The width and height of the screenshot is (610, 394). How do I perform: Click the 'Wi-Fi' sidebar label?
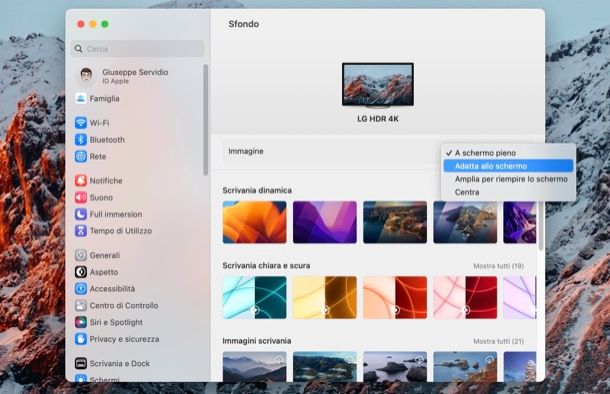[100, 123]
